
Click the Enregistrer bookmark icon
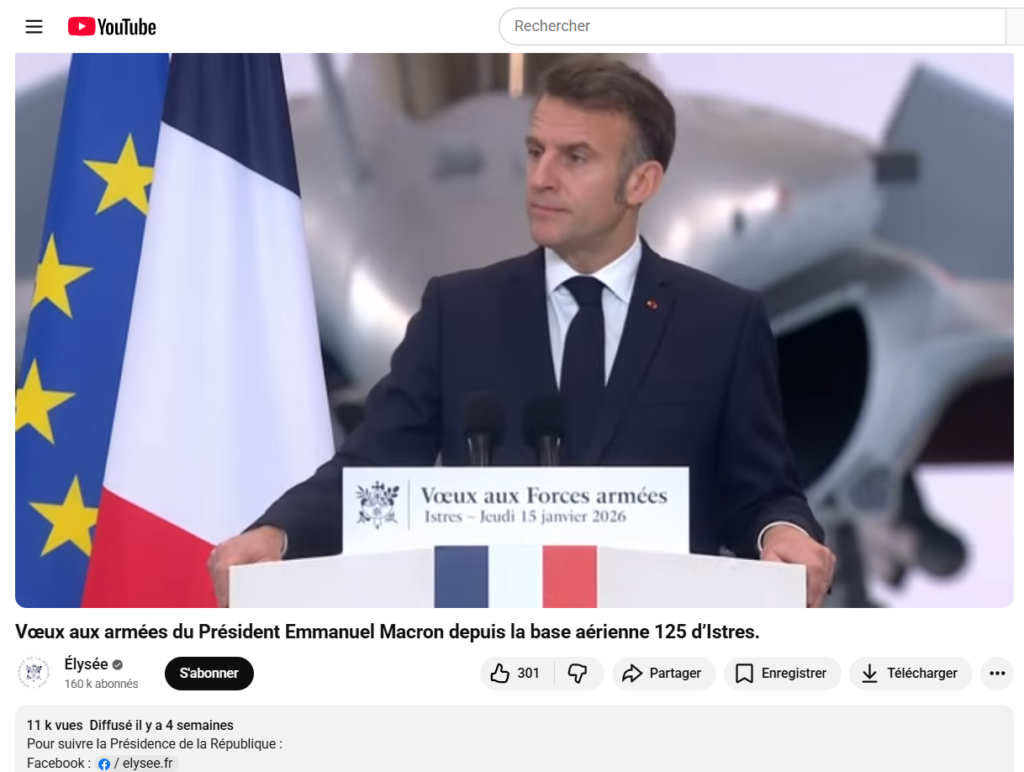(744, 673)
